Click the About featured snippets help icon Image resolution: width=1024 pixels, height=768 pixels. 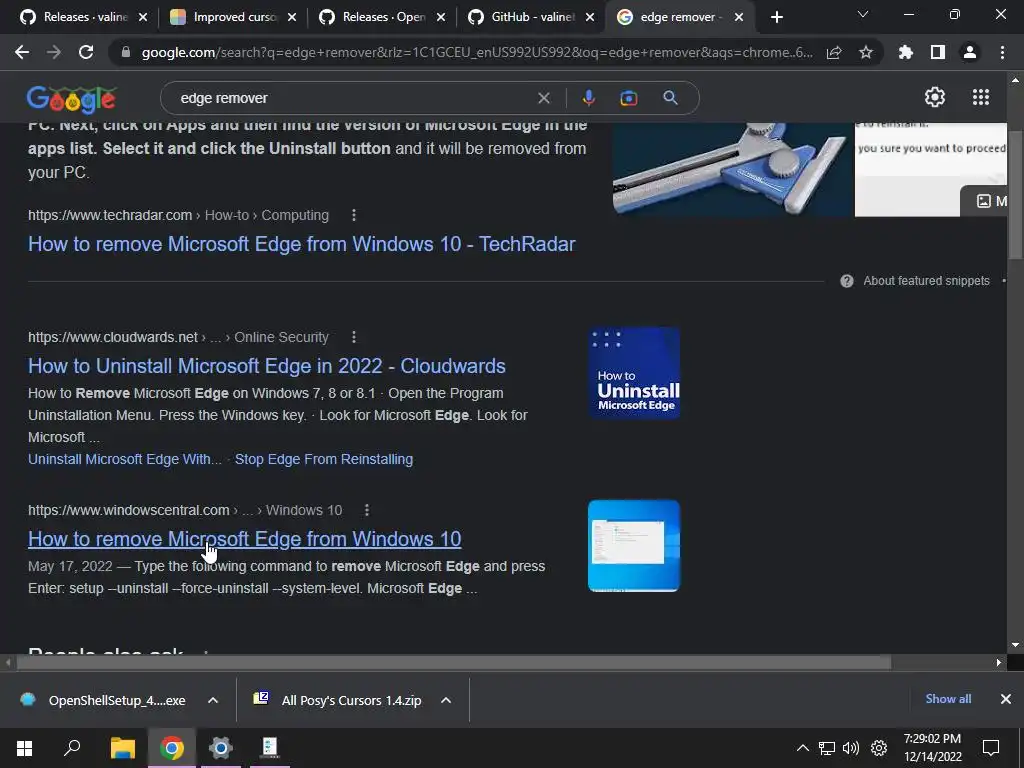tap(847, 281)
